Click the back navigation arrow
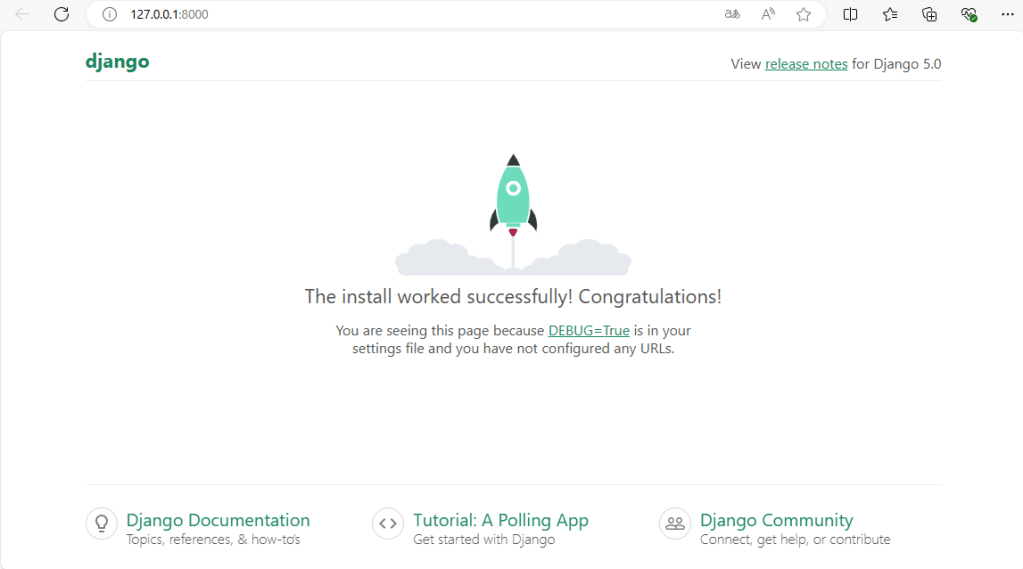This screenshot has height=569, width=1023. (22, 14)
